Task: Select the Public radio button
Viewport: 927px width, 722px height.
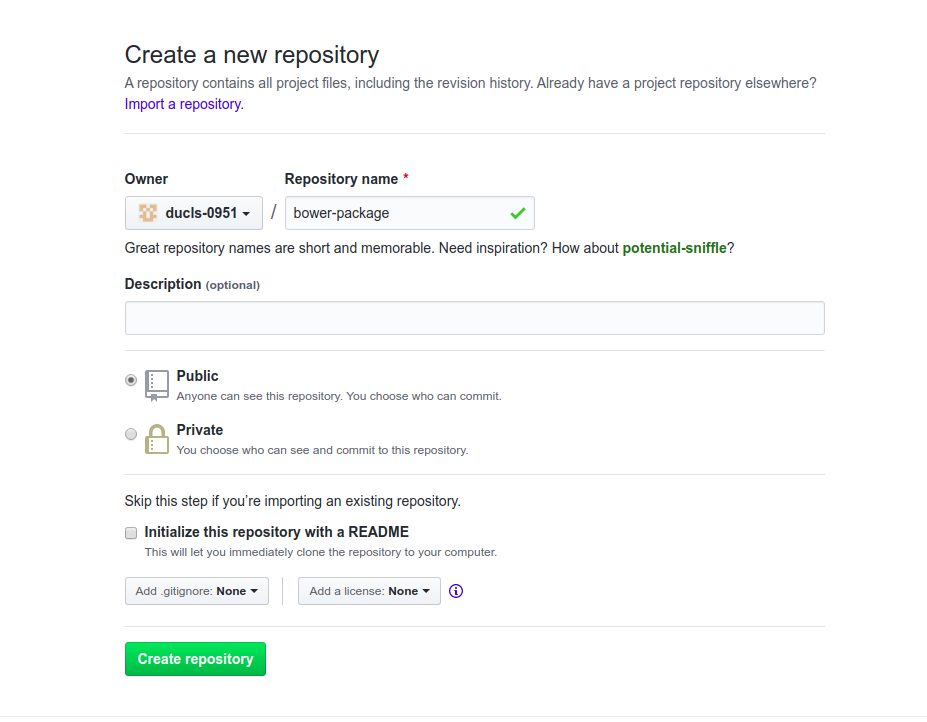Action: click(131, 380)
